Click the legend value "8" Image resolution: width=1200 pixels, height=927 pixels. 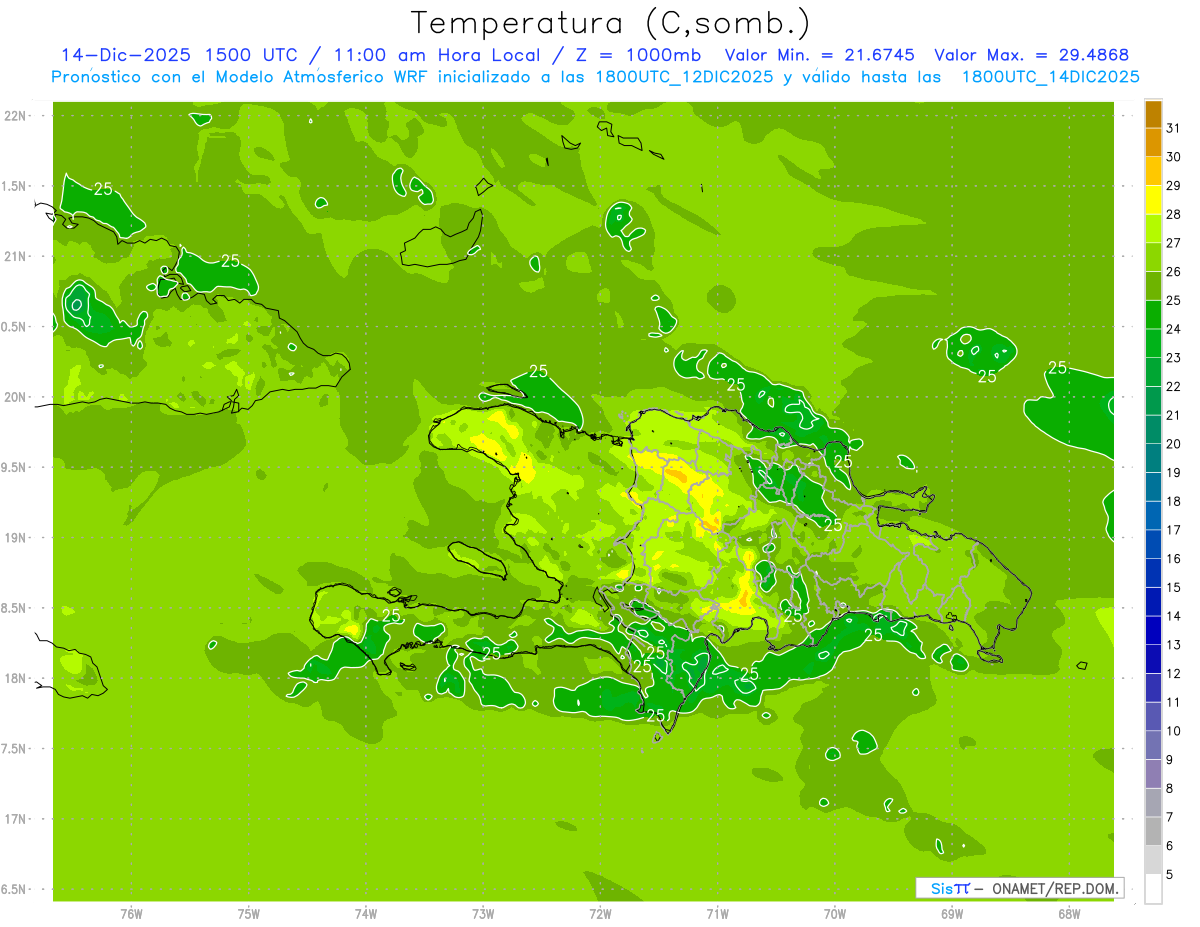(1170, 788)
